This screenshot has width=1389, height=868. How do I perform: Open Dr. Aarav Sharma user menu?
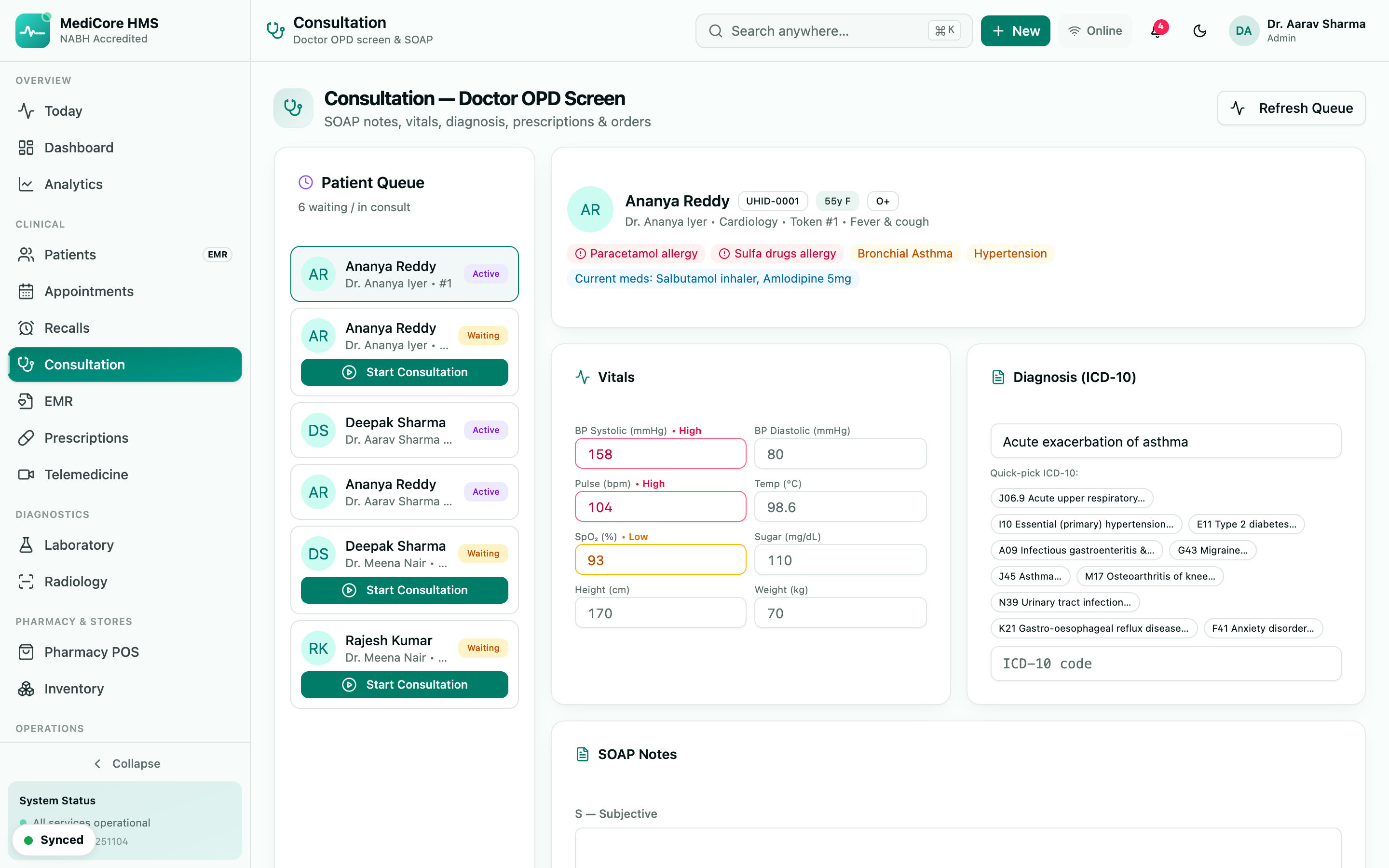point(1297,31)
